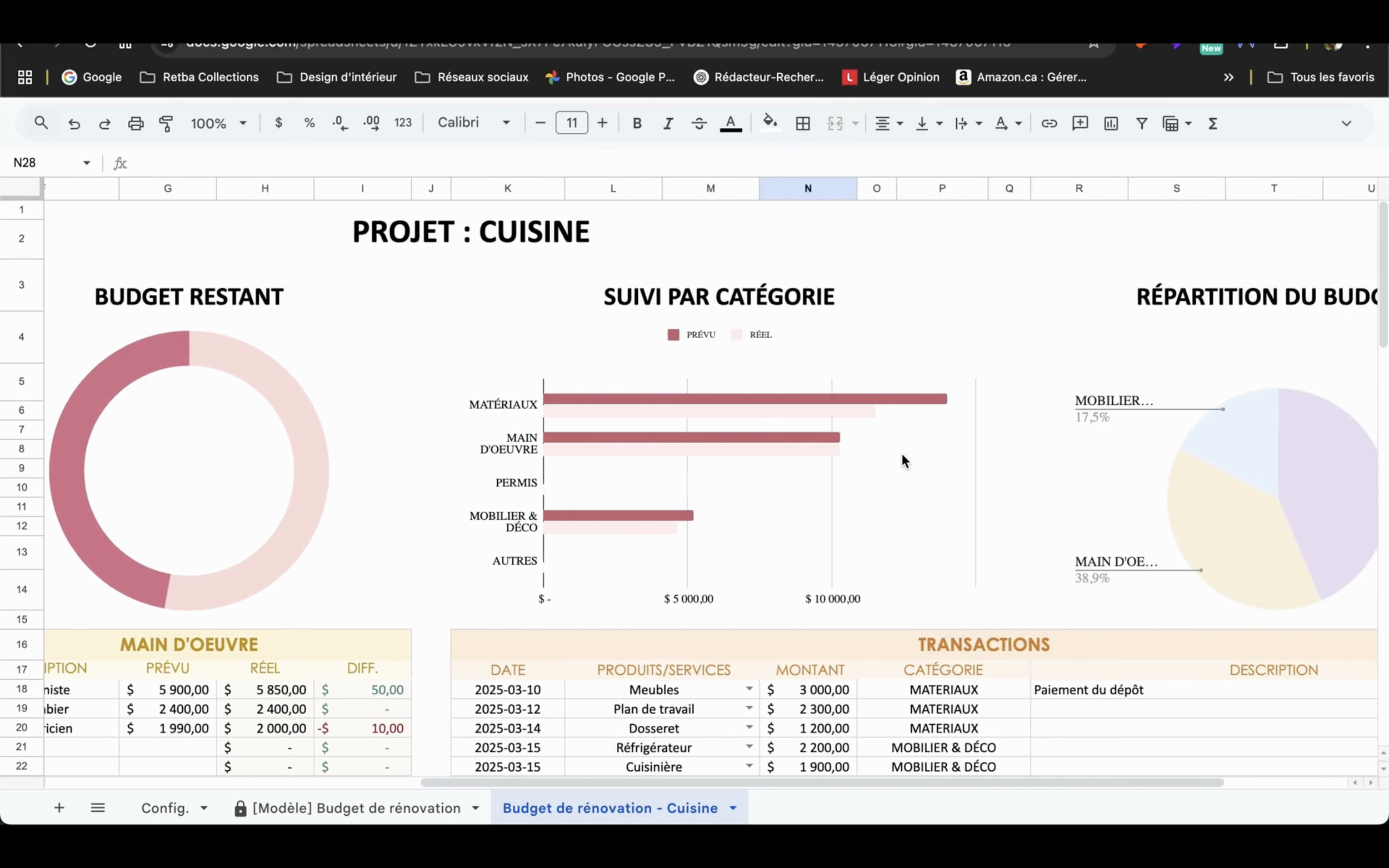Activate the paint format tool
Screen dimensions: 1389x868
(x=166, y=123)
